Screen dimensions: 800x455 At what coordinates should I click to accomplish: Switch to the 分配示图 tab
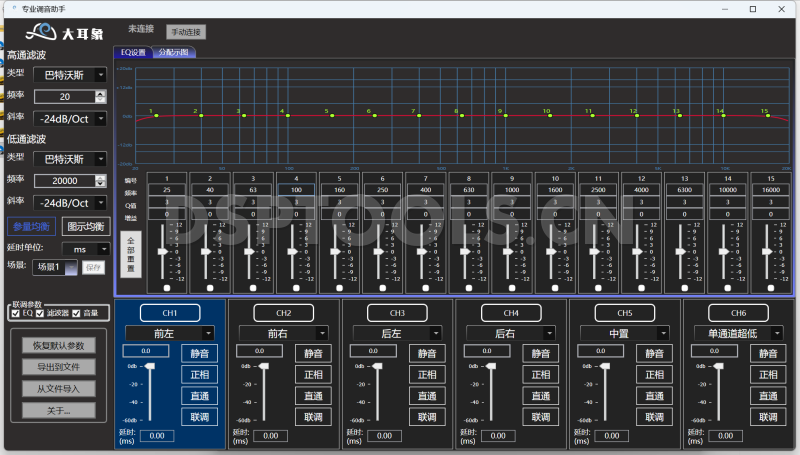174,52
